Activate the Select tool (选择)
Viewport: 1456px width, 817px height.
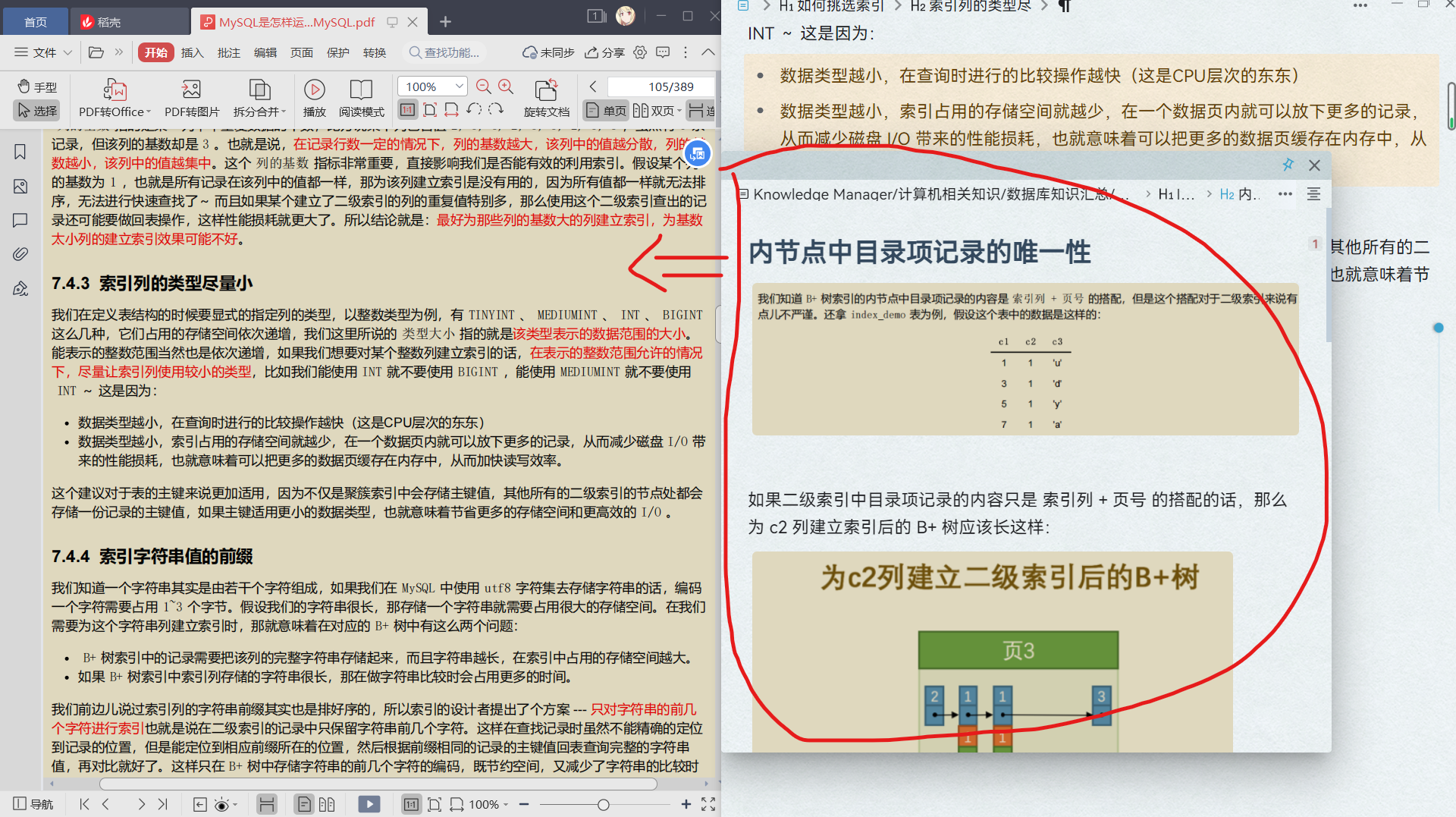36,110
